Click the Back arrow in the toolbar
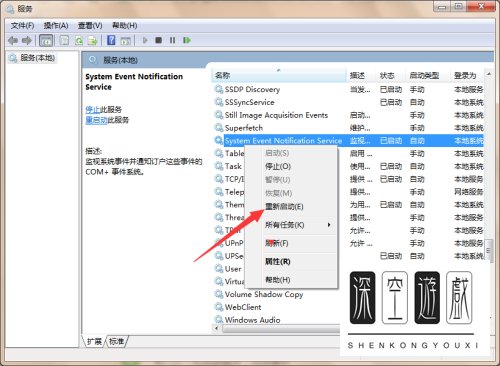This screenshot has width=500, height=366. point(13,40)
